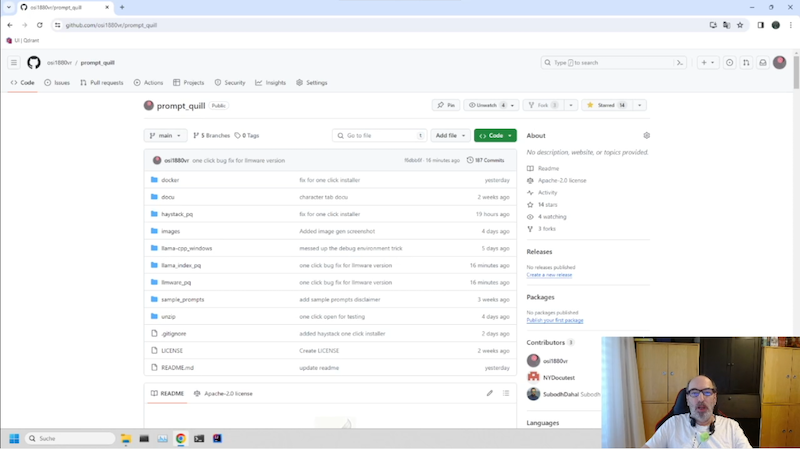This screenshot has width=800, height=449.
Task: Open the Qdrant UI bookmark
Action: (22, 40)
